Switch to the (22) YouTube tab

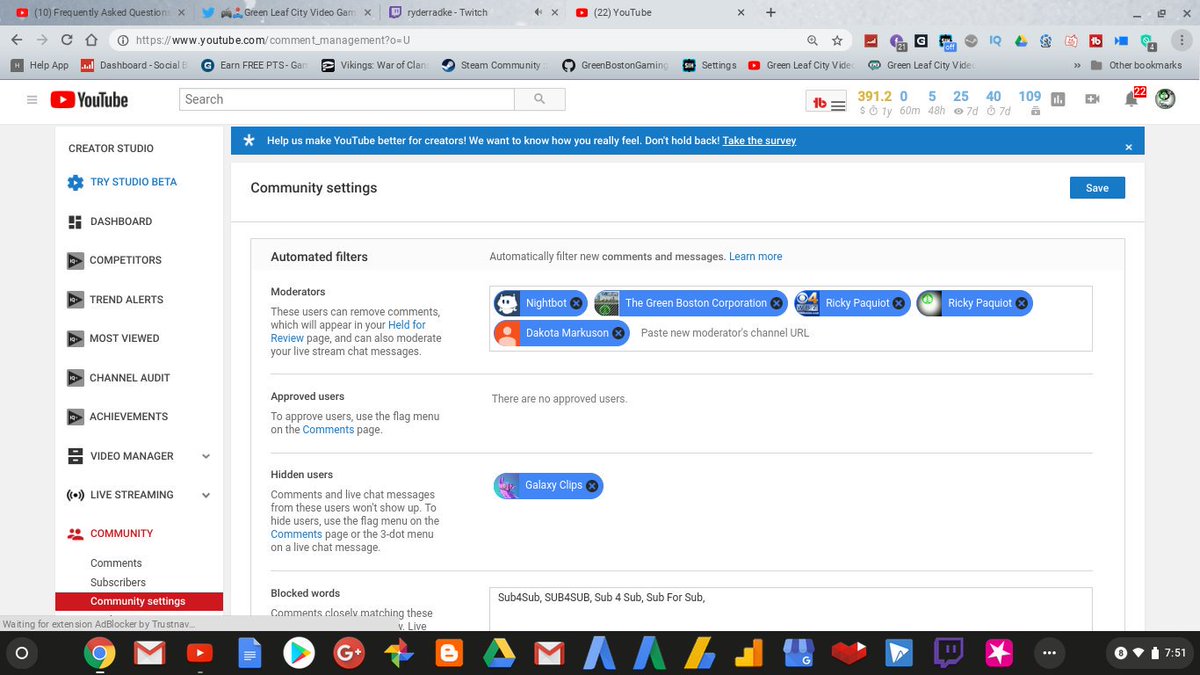click(660, 12)
